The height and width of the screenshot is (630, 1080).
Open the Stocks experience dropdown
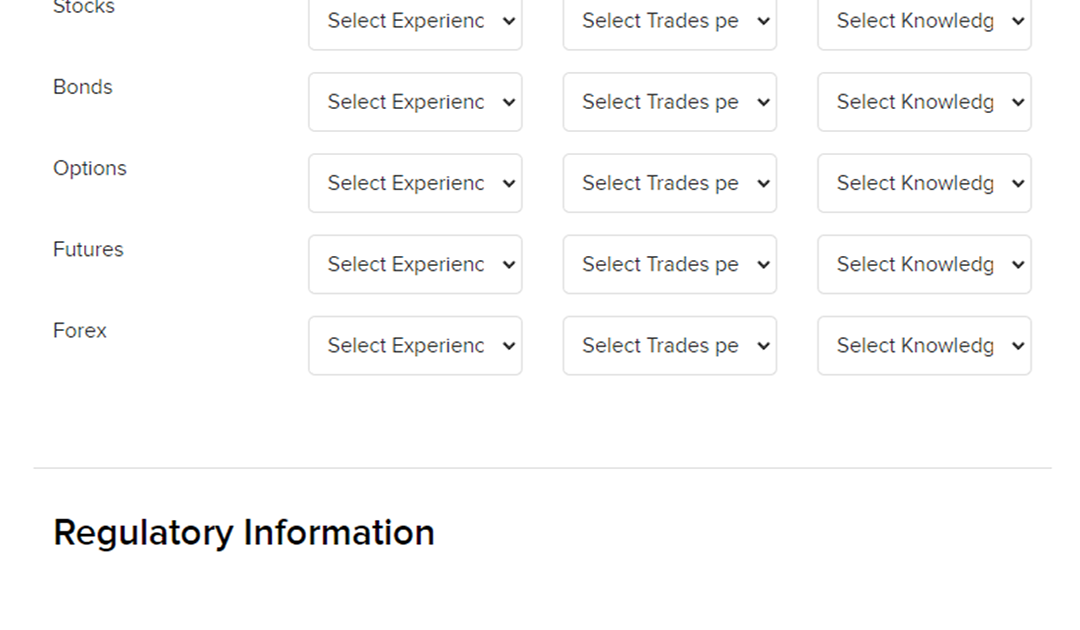(415, 22)
